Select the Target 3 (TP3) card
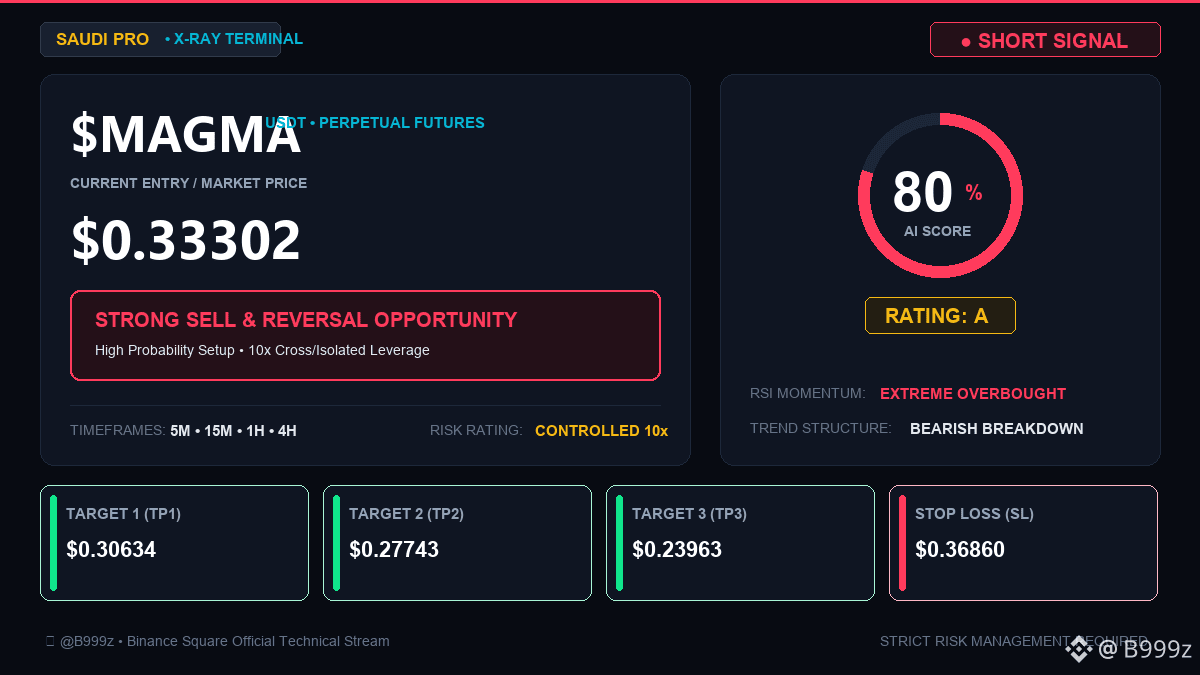 (x=740, y=543)
